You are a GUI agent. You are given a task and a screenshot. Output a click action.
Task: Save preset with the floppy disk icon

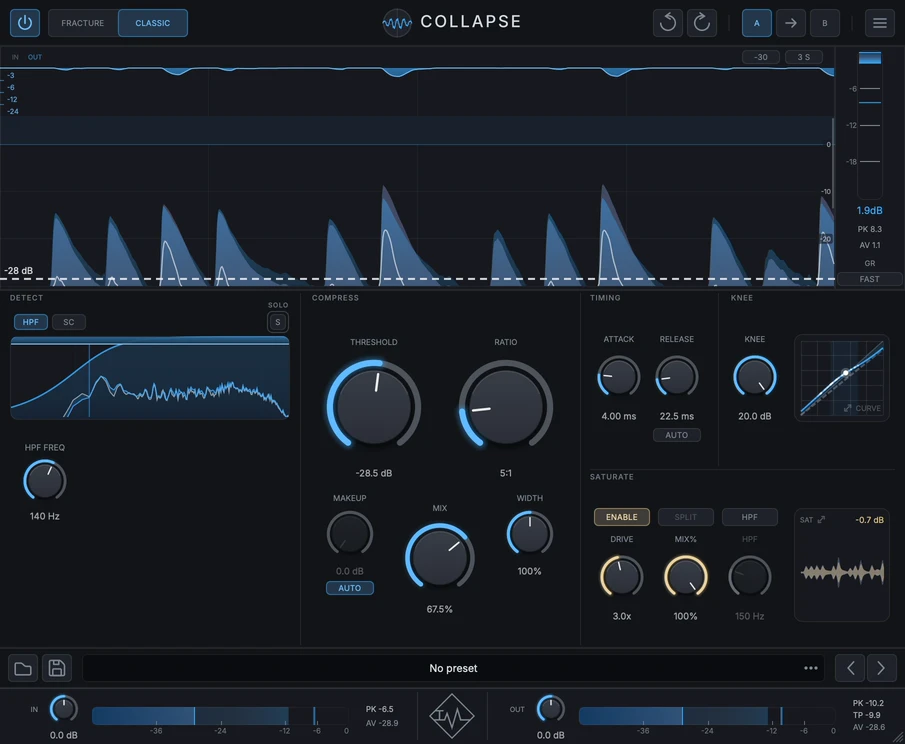pos(57,668)
